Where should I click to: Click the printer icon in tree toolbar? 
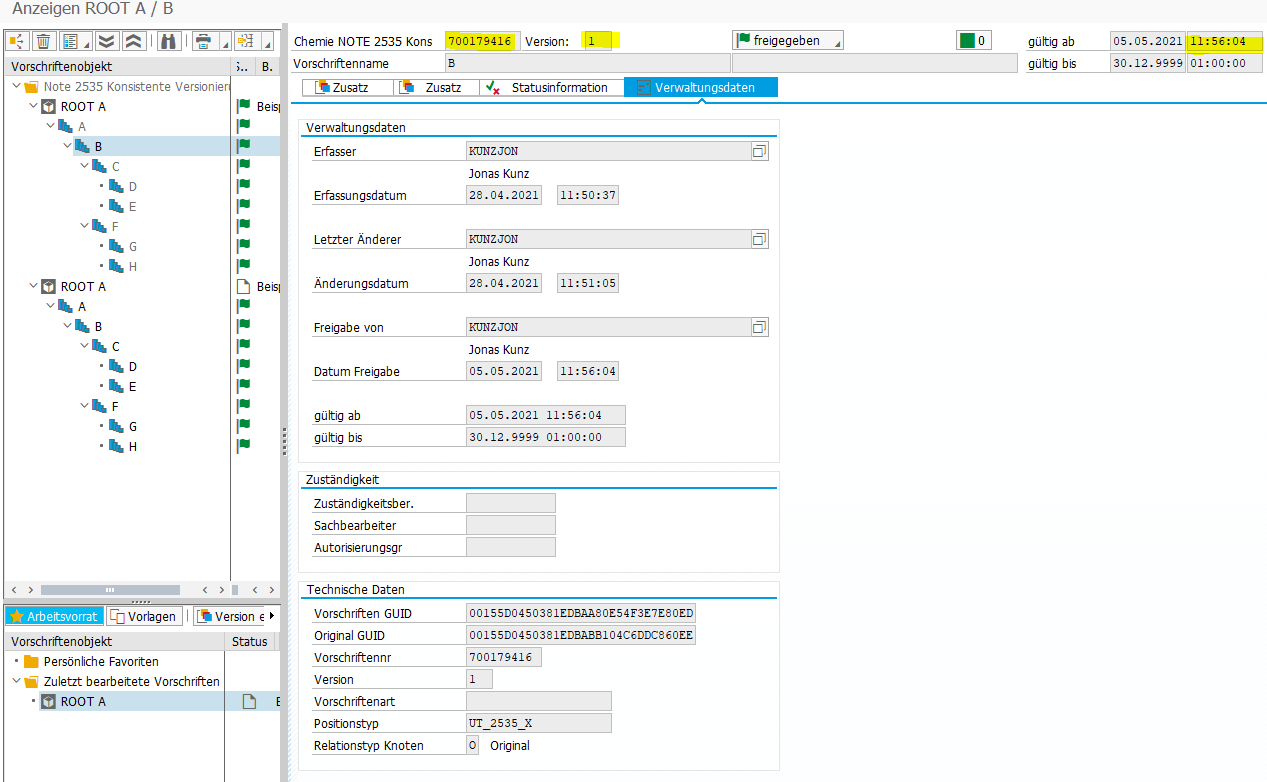[204, 41]
